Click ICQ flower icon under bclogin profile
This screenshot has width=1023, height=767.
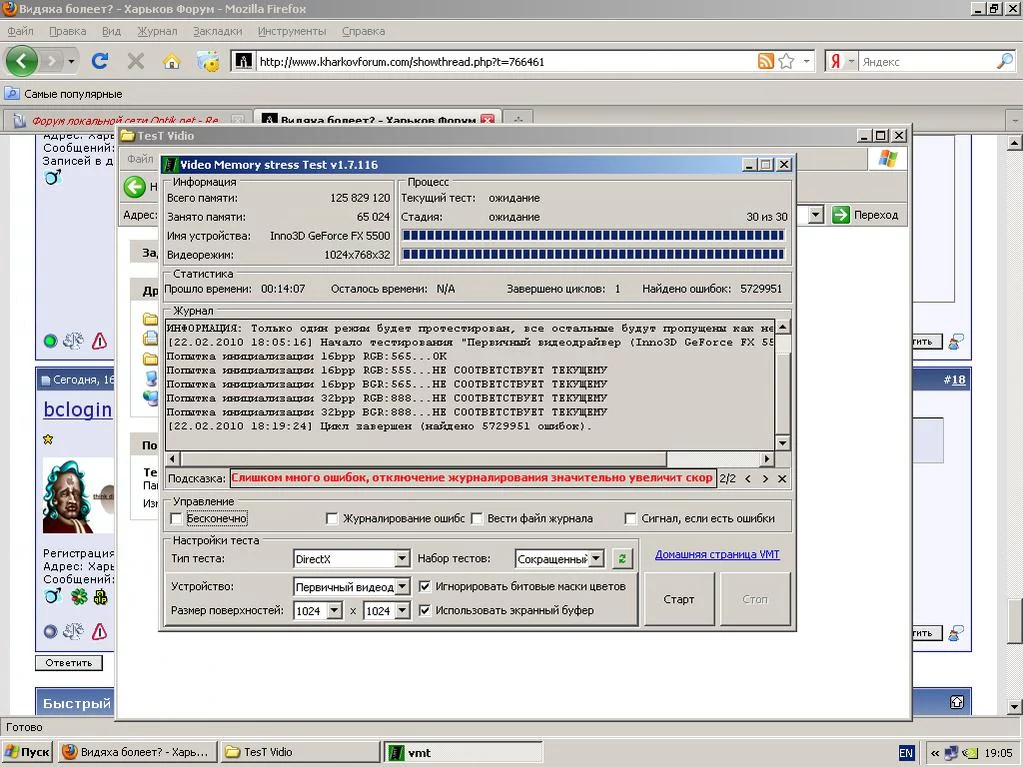click(x=79, y=596)
